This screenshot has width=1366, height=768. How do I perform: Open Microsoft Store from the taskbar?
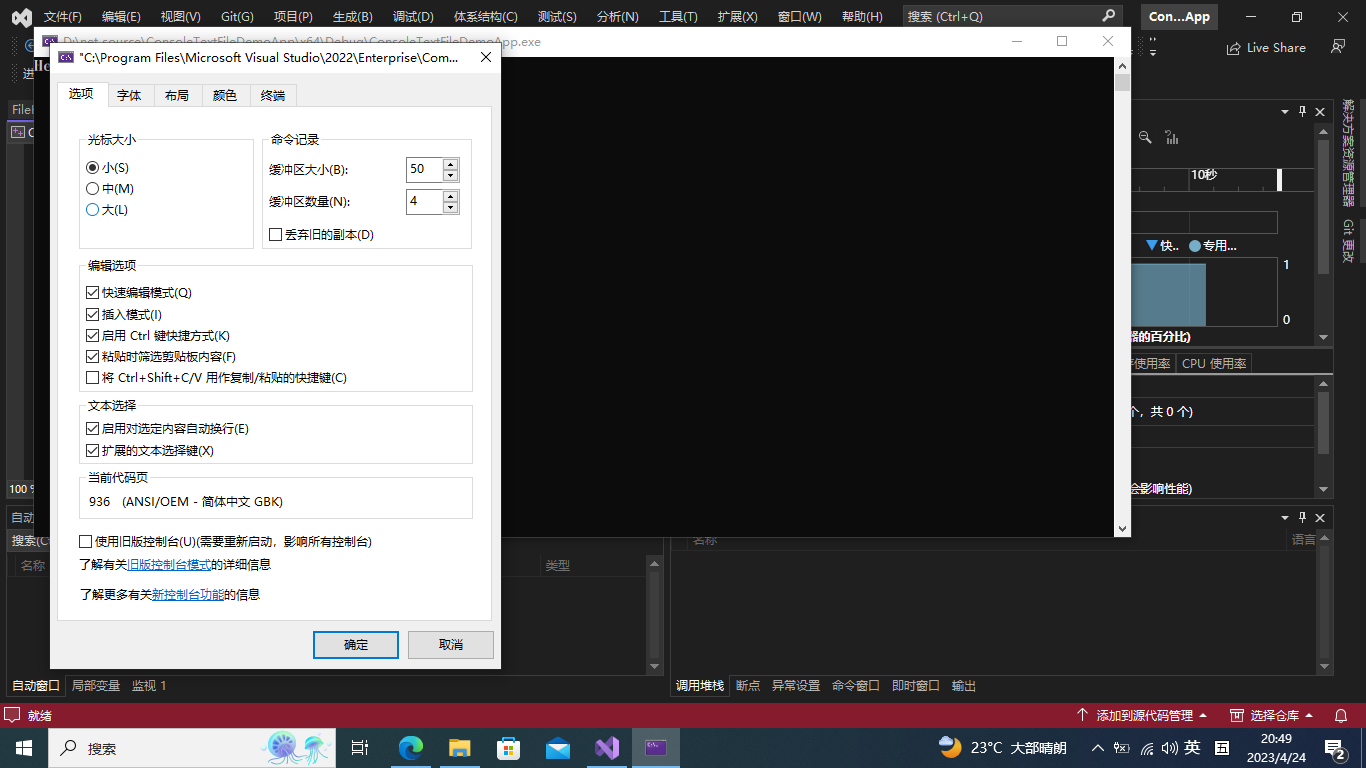click(509, 748)
